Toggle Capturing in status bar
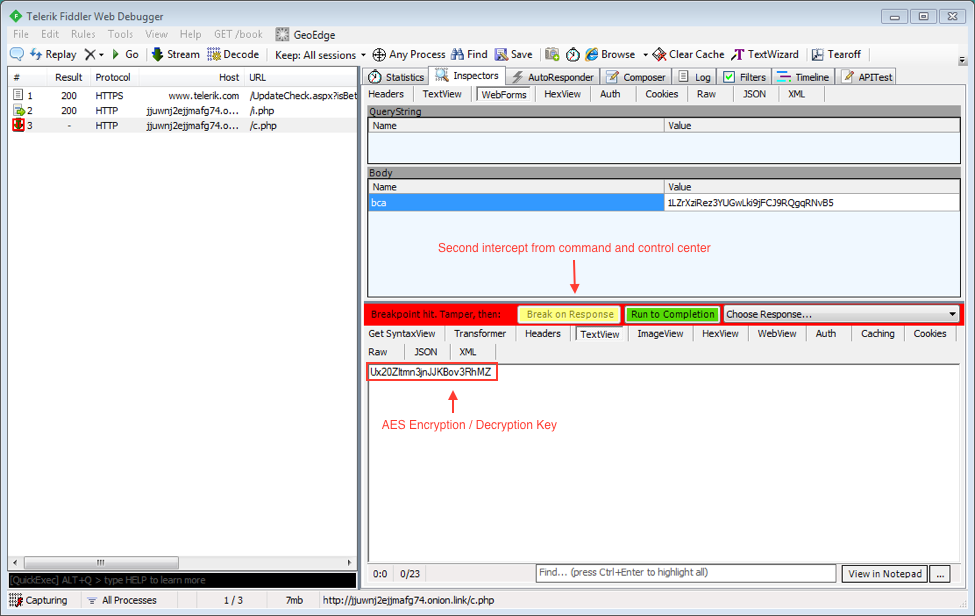Screen dimensions: 975x616 pyautogui.click(x=39, y=600)
